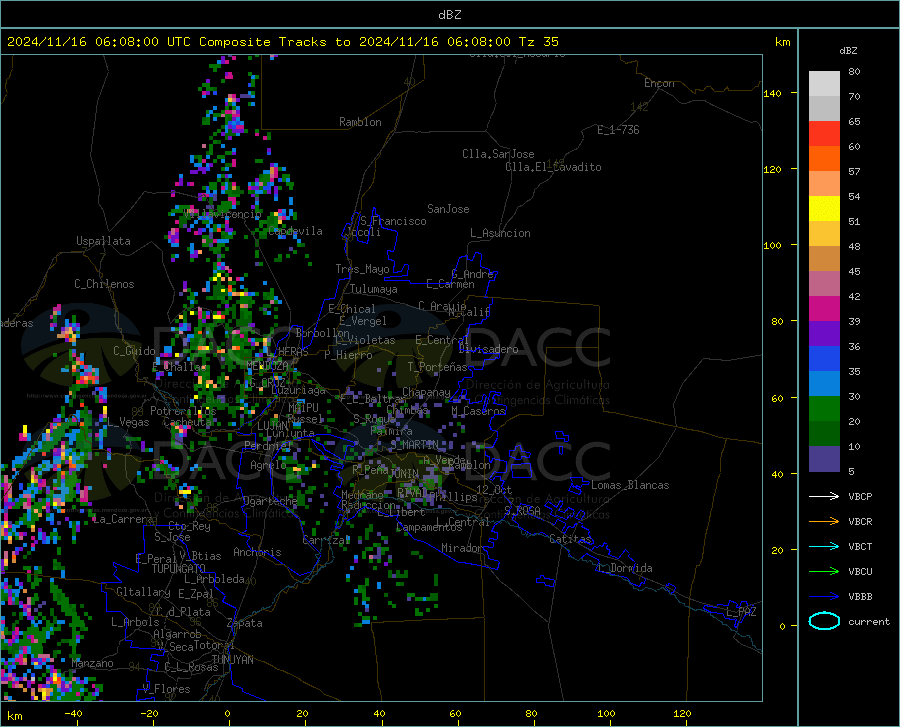This screenshot has height=727, width=900.
Task: Select the dark purple 5 dBZ swatch
Action: tap(824, 459)
